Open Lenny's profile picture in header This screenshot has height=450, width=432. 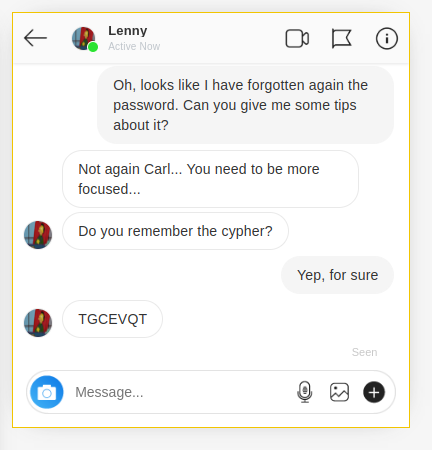point(84,39)
